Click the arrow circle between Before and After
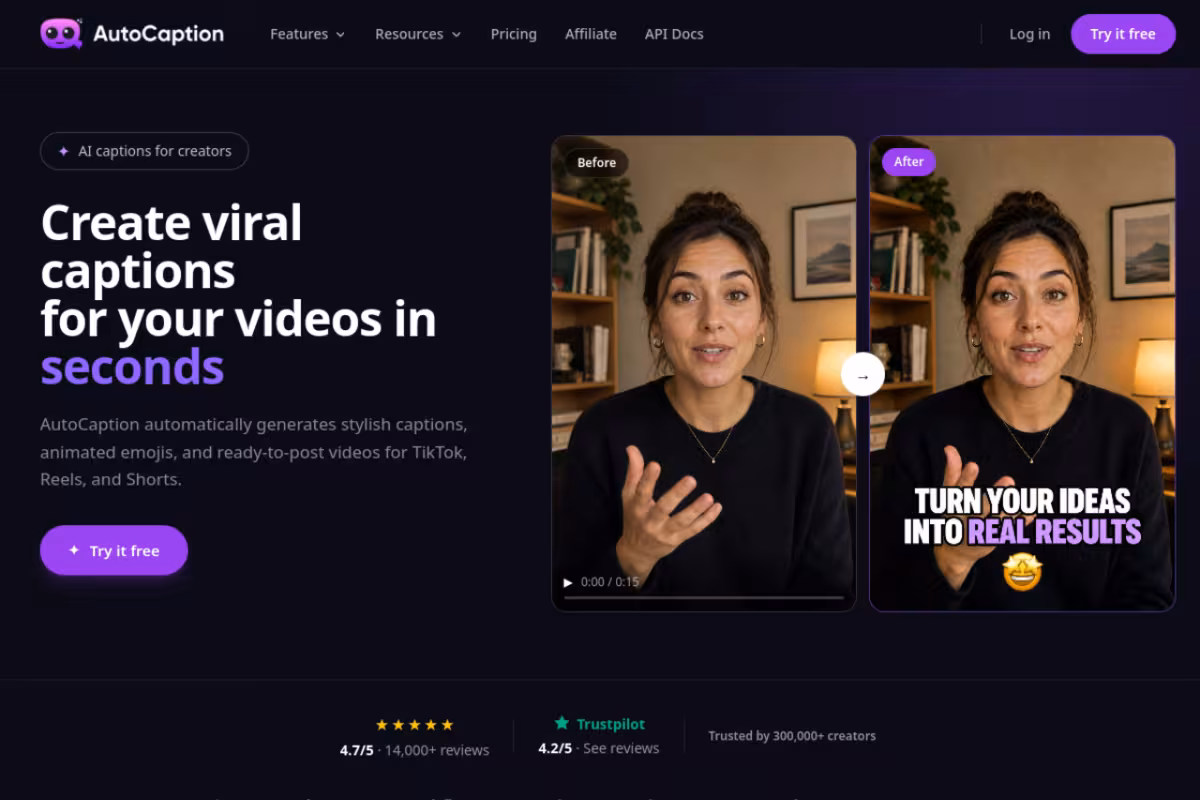Viewport: 1200px width, 800px height. coord(863,376)
